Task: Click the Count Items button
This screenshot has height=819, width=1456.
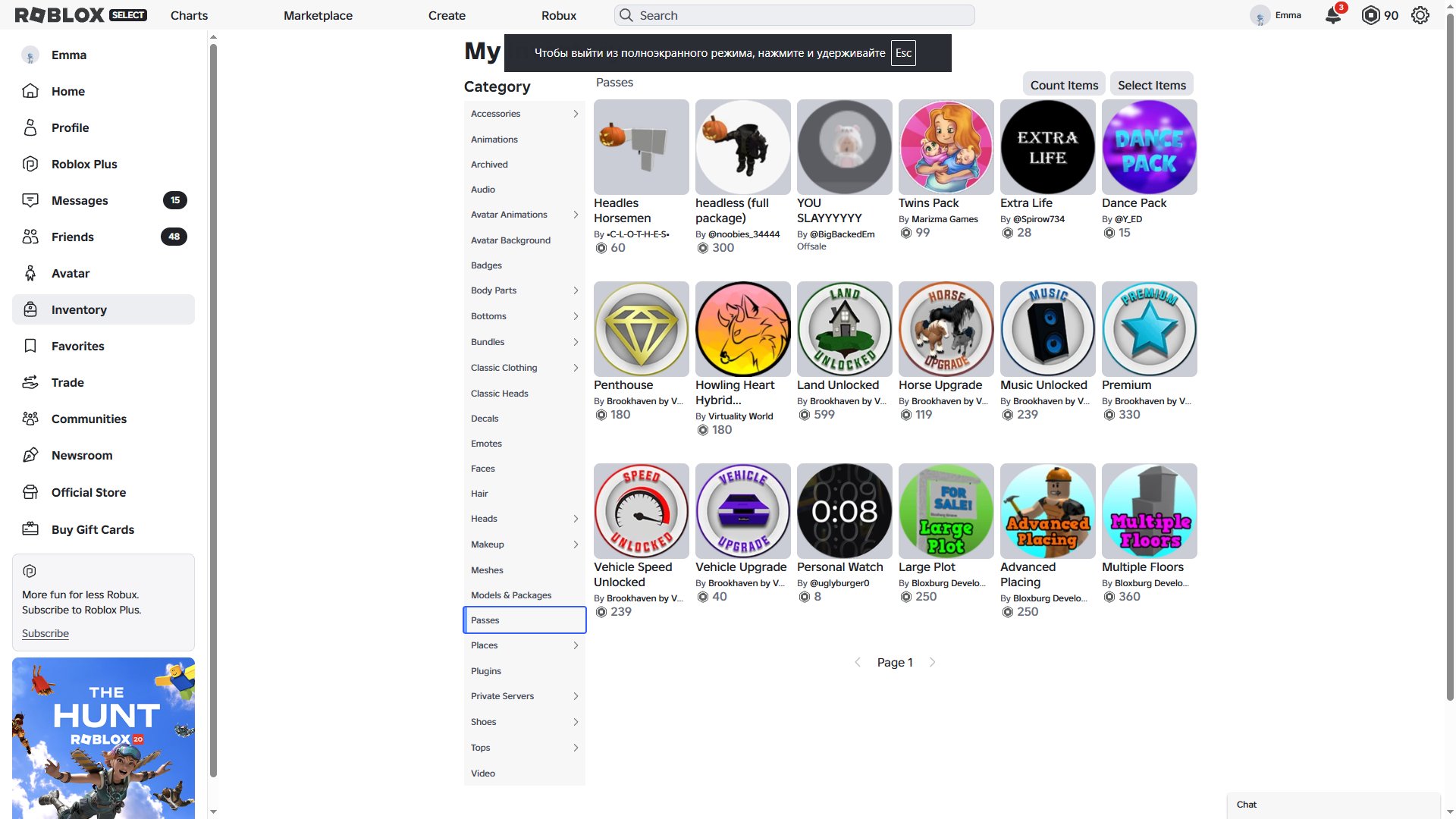Action: [x=1064, y=85]
